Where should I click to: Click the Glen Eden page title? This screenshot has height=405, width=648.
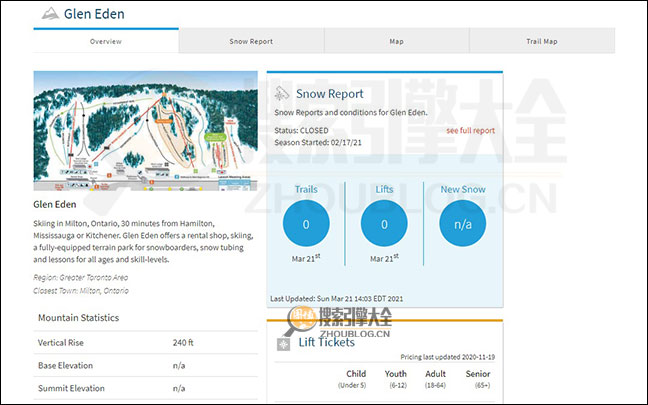[94, 14]
